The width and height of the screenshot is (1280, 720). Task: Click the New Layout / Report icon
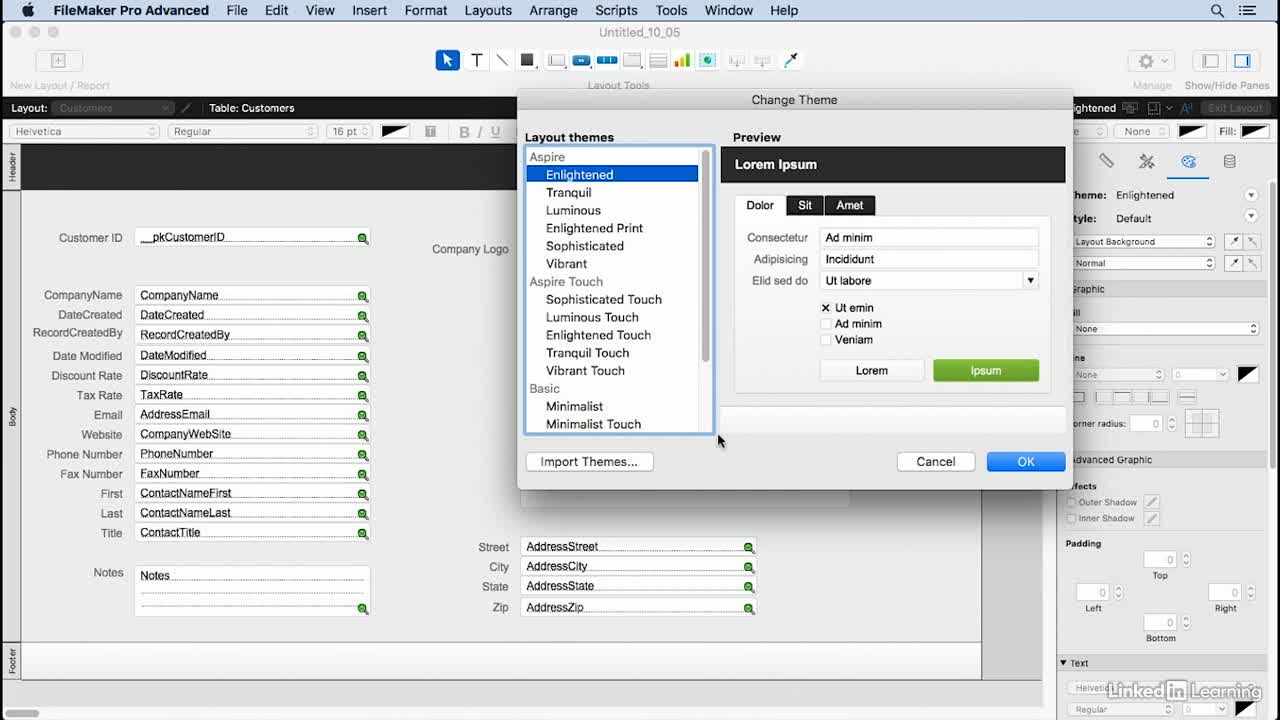[x=58, y=61]
